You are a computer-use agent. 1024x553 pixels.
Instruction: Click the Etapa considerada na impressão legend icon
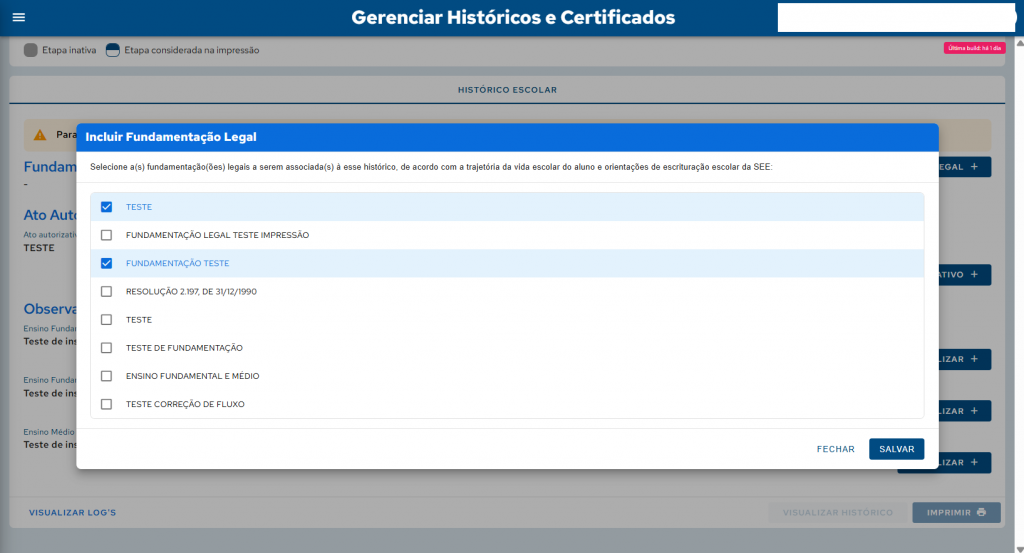(x=112, y=50)
